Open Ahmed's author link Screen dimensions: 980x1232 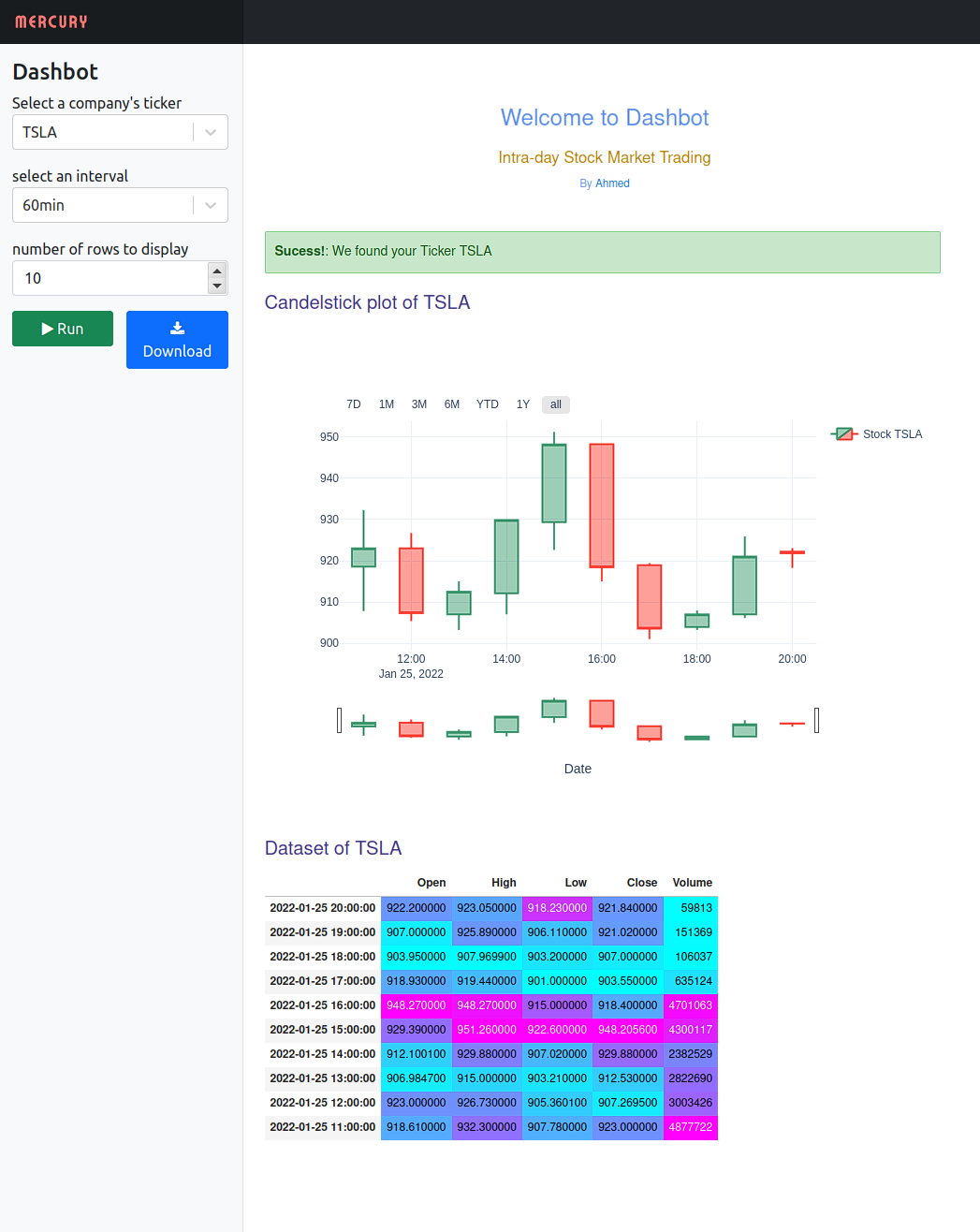612,183
